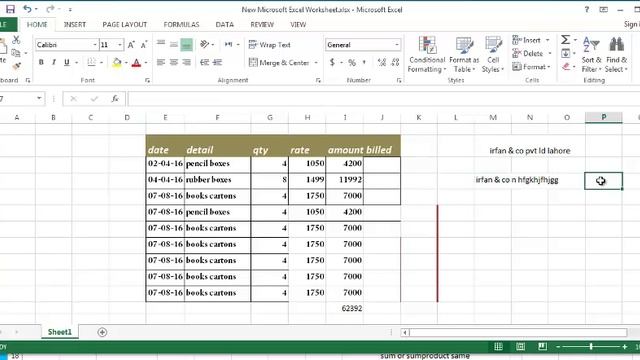Switch to VIEW ribbon tab
This screenshot has height=360, width=640.
(x=298, y=24)
